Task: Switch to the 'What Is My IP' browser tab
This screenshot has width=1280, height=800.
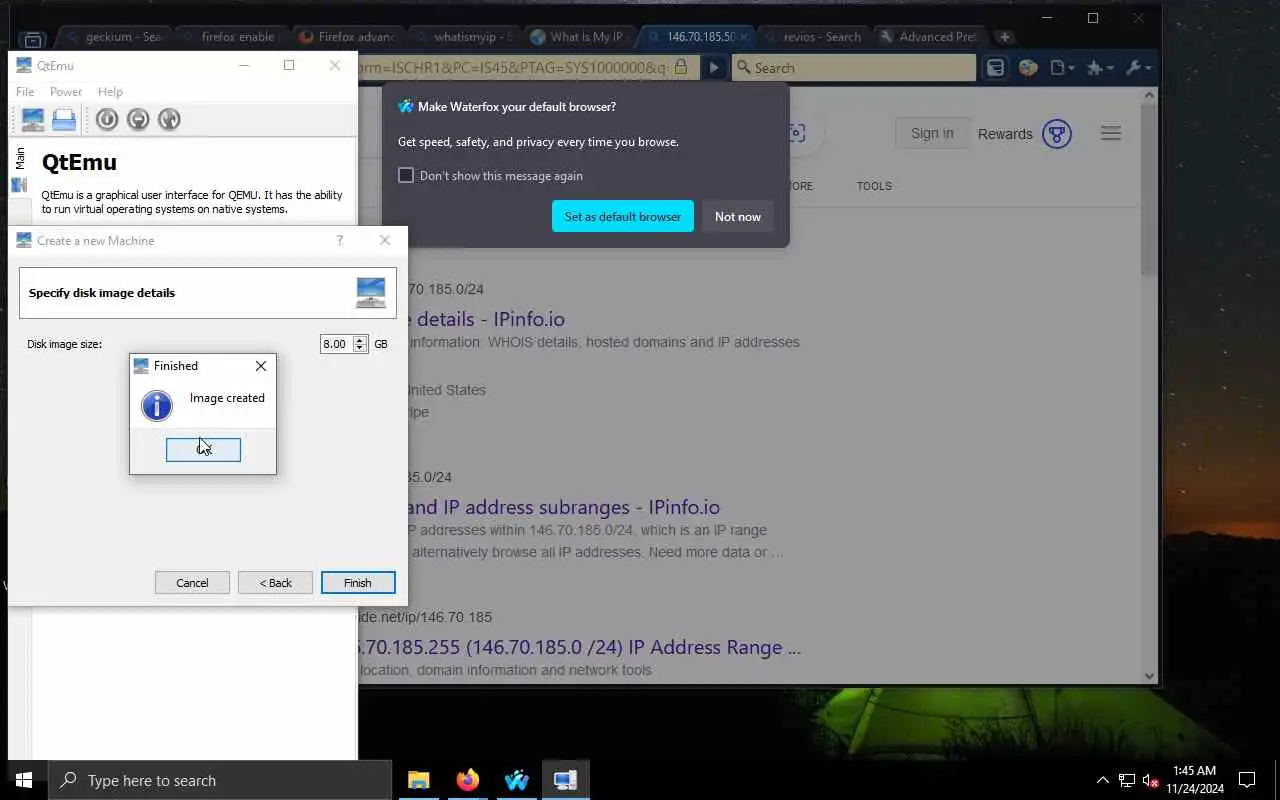Action: (x=579, y=37)
